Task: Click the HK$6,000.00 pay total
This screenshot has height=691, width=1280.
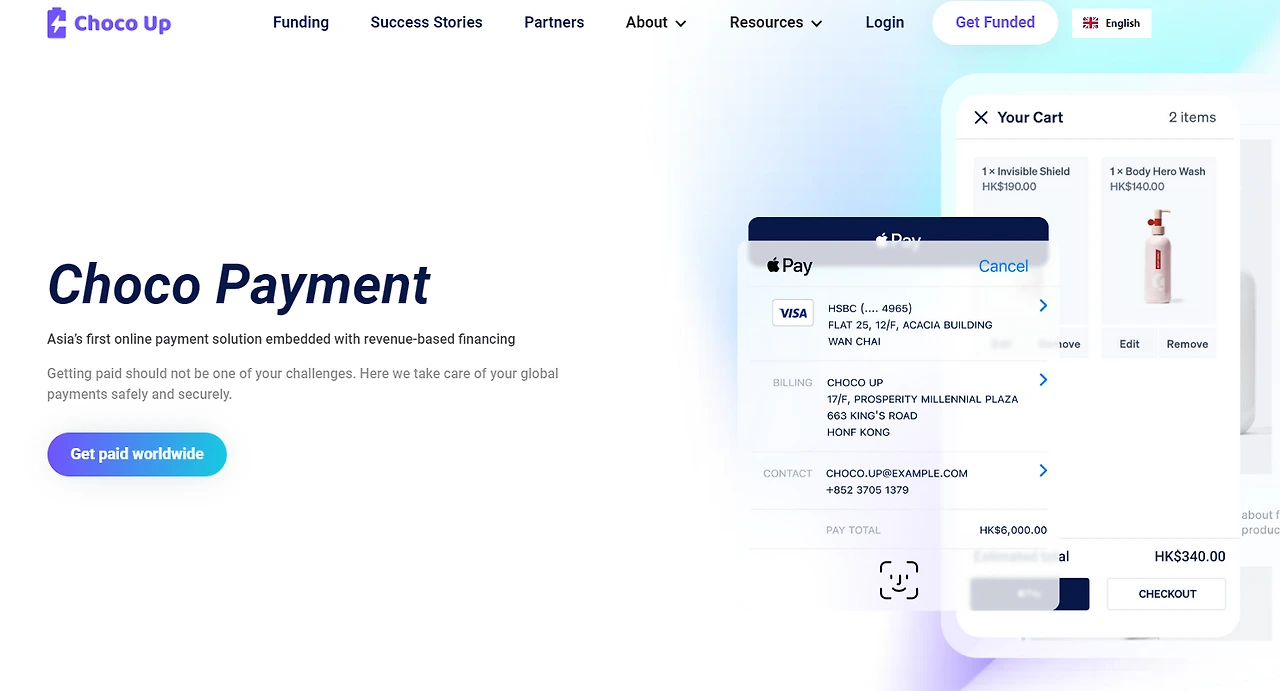Action: point(1013,530)
